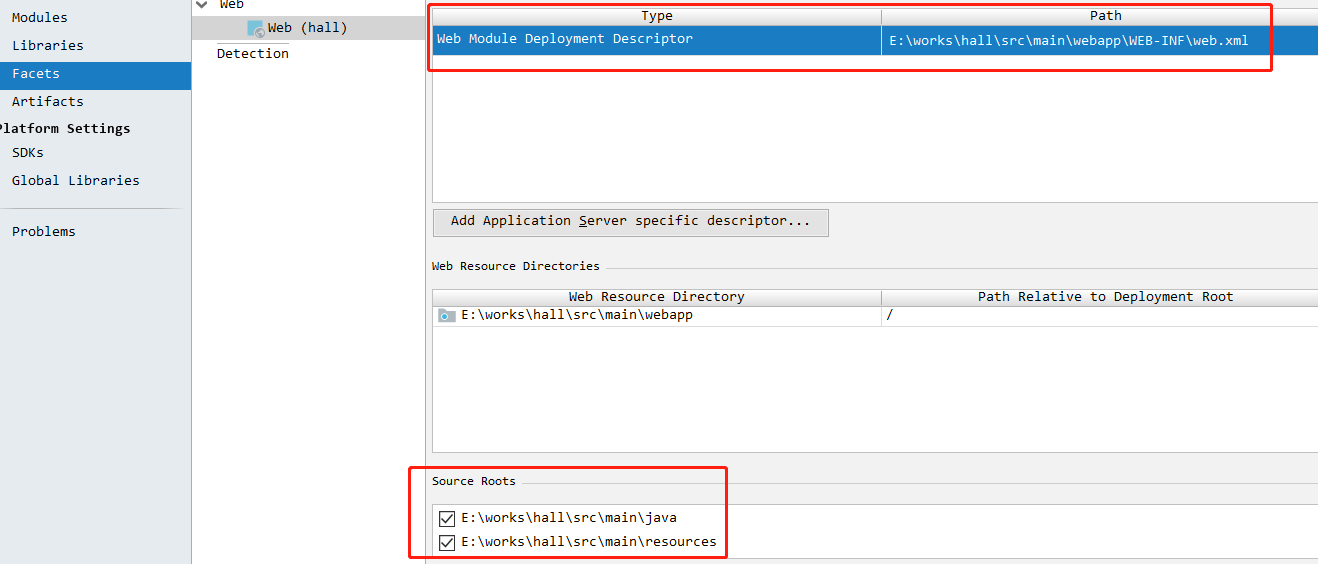
Task: Select the Web Module Deployment Descriptor row
Action: [x=875, y=40]
